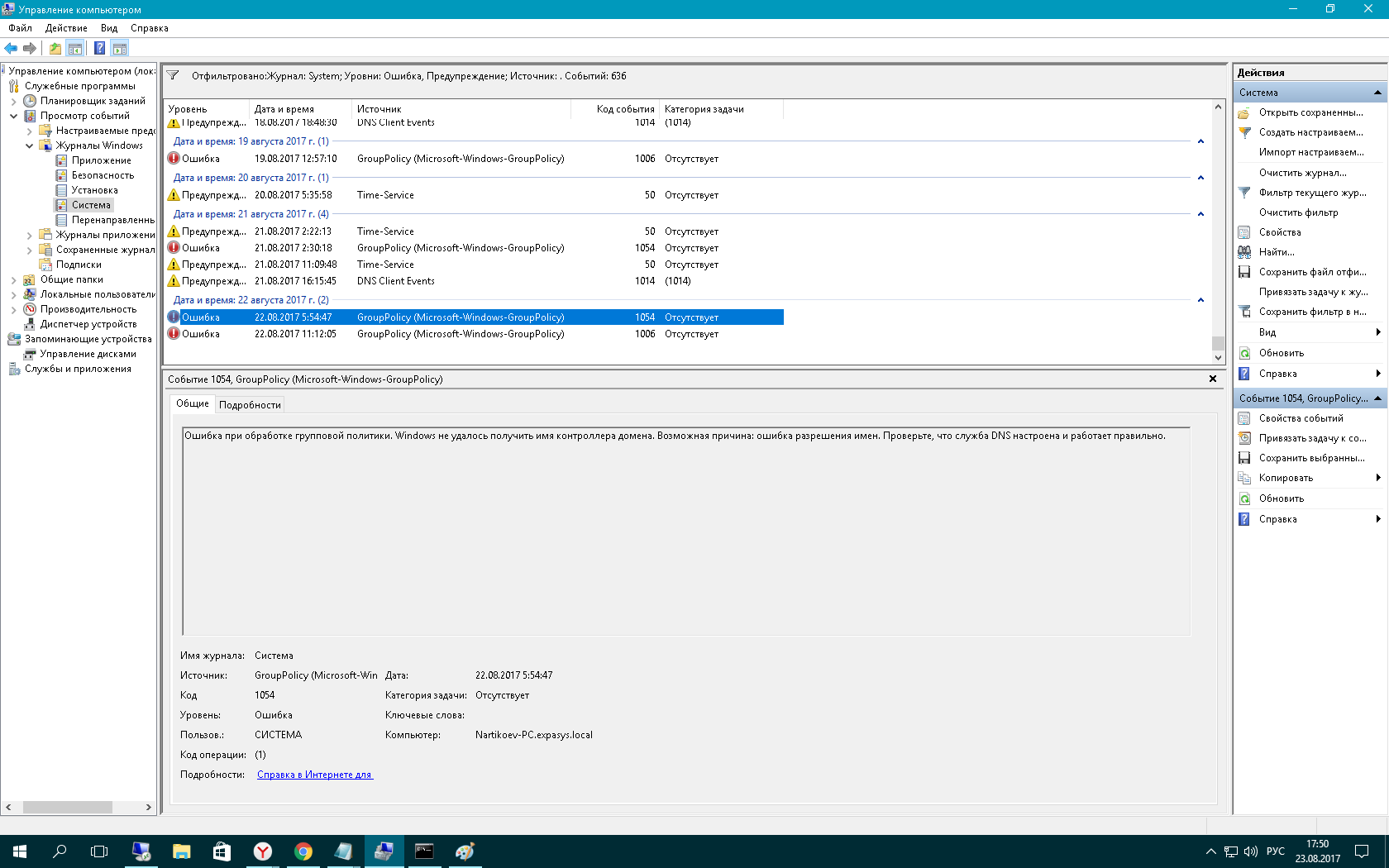Select 'Приложение' log in tree
Screen dimensions: 1389x868
click(101, 160)
